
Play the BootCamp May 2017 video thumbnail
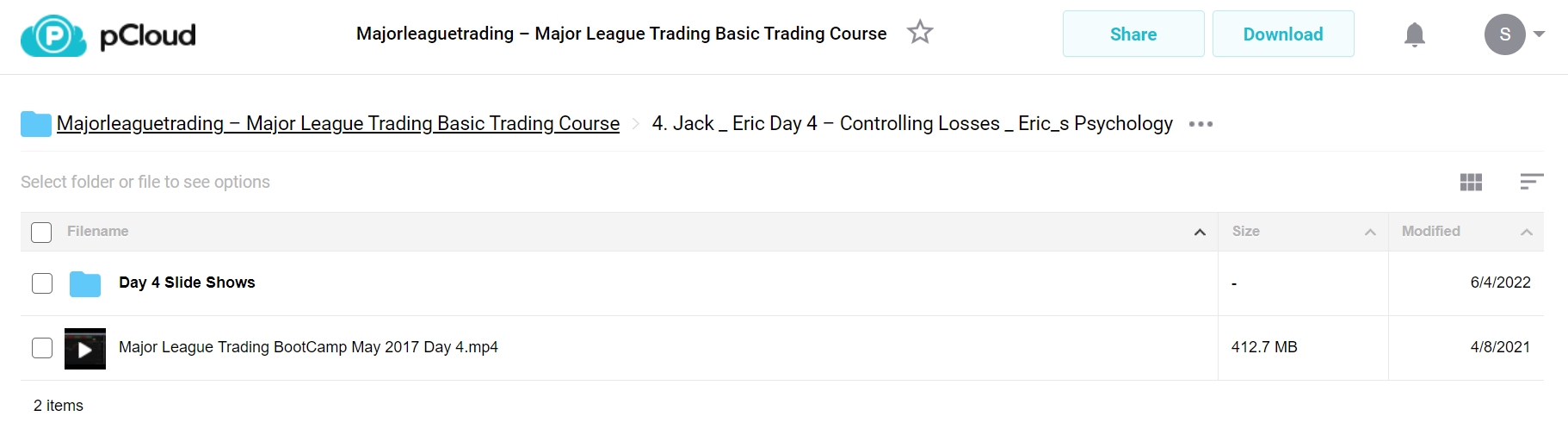point(85,349)
